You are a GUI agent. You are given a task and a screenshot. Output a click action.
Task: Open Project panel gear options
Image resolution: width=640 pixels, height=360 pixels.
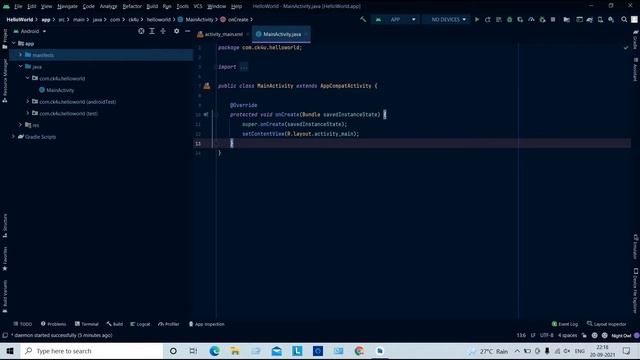tap(176, 31)
